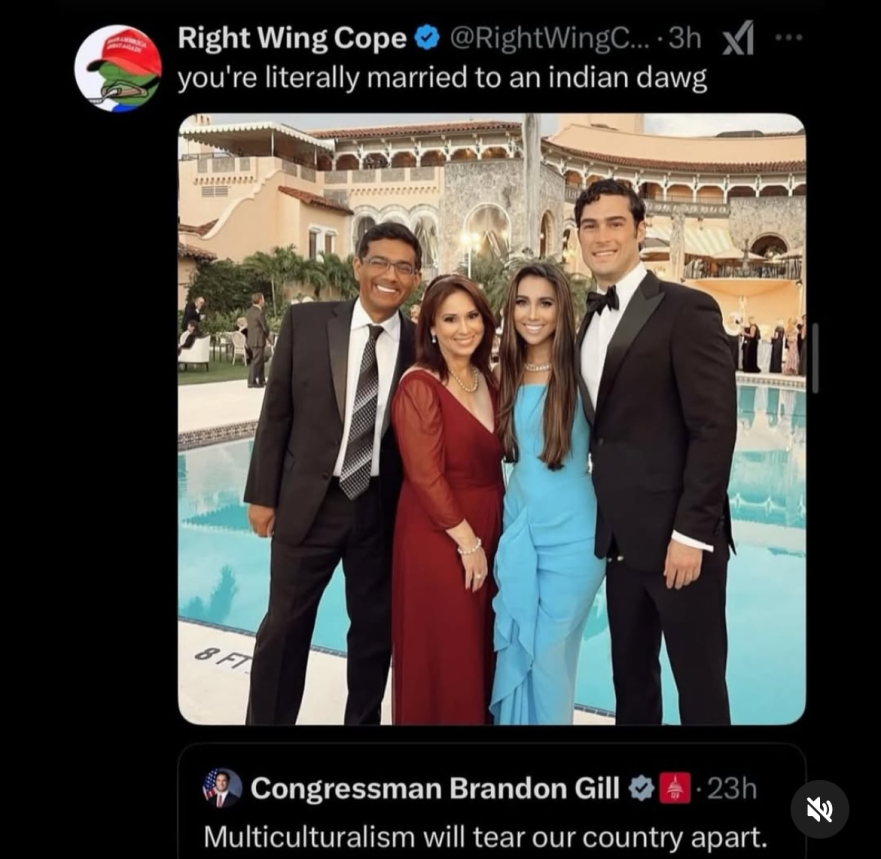This screenshot has width=881, height=859.
Task: Click the Congressman Brandon Gill name link
Action: 434,788
